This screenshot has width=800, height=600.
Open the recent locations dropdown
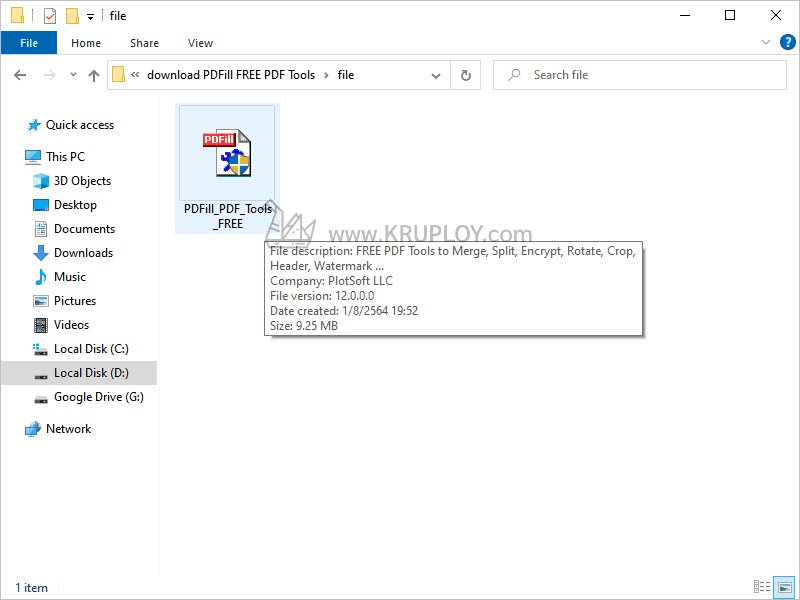pos(73,75)
